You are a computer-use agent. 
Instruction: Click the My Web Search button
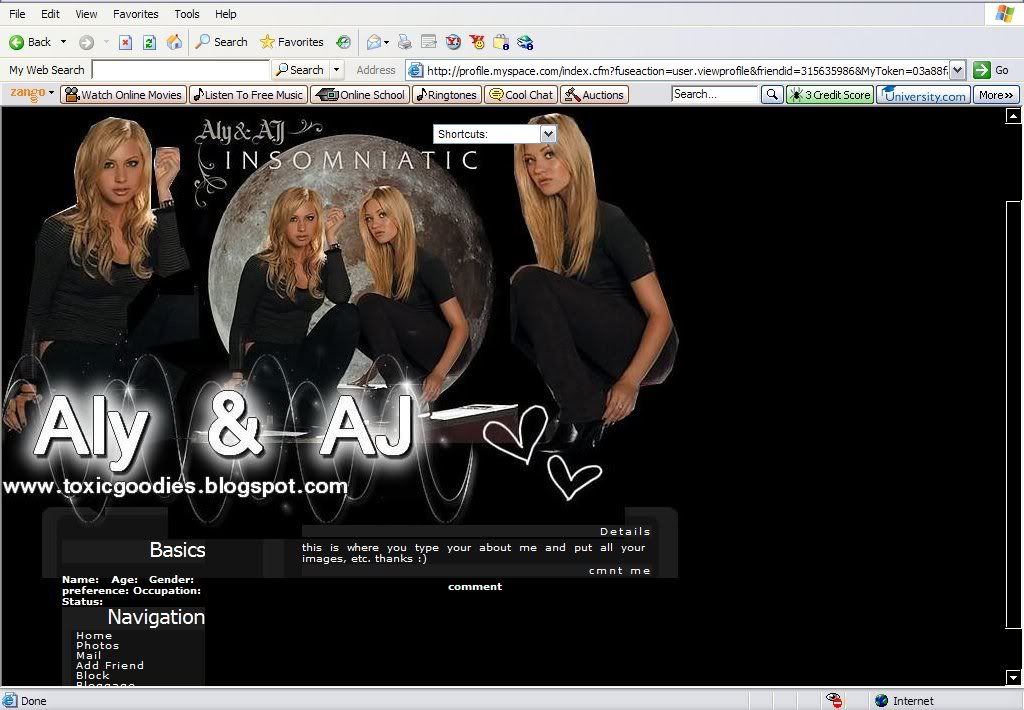point(300,70)
